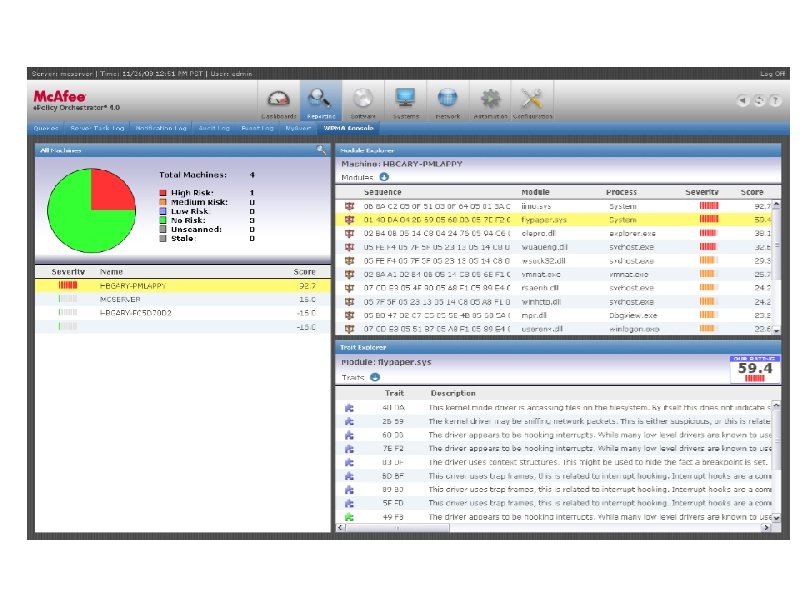
Task: Click trait icon for the 4D DA row
Action: [349, 408]
